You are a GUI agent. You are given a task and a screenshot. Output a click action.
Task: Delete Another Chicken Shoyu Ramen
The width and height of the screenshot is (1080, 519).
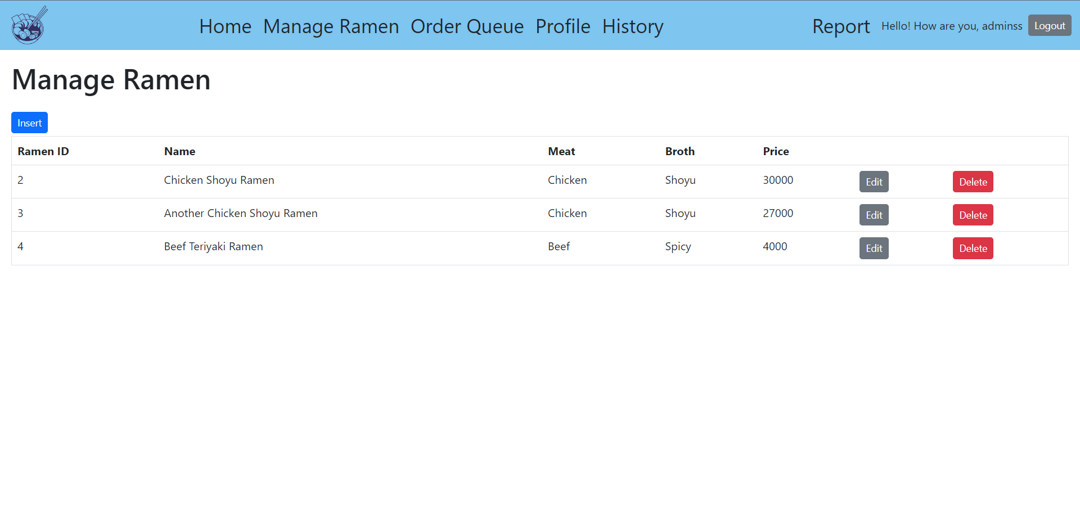pos(972,215)
